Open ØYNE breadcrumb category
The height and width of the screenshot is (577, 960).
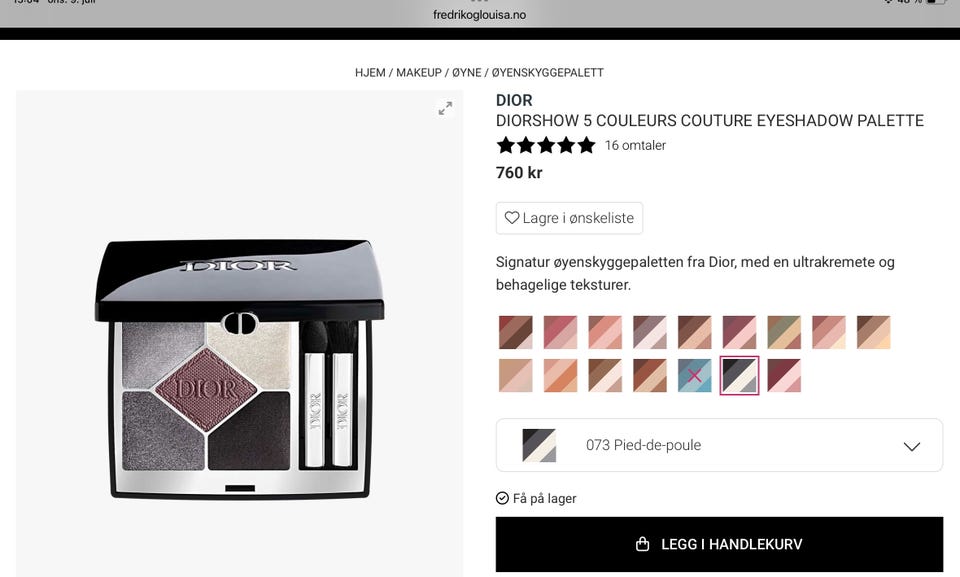467,72
